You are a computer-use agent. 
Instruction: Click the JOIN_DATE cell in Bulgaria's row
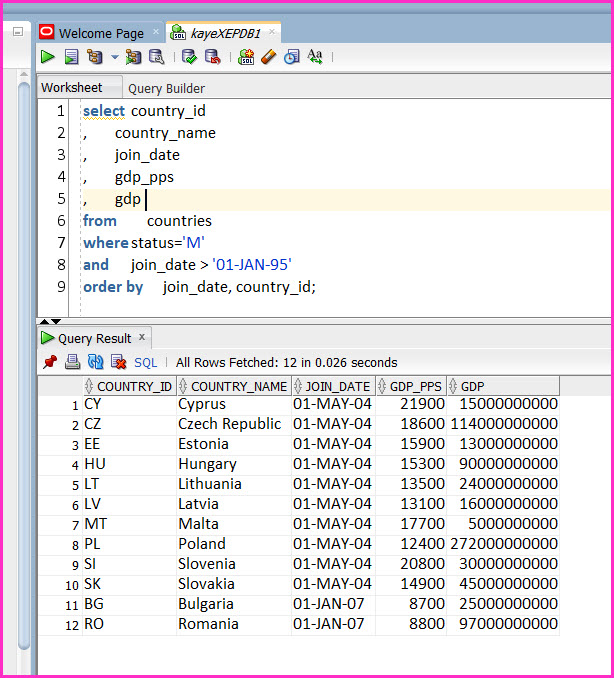coord(333,604)
